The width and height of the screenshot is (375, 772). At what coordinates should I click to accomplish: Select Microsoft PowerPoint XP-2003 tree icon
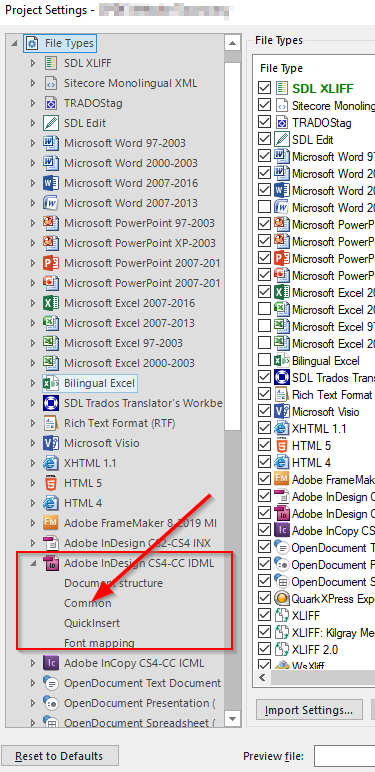coord(50,243)
